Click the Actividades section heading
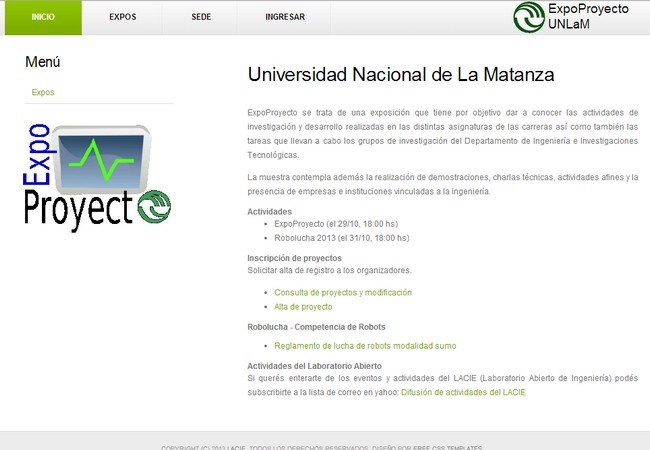The width and height of the screenshot is (650, 450). pyautogui.click(x=269, y=212)
